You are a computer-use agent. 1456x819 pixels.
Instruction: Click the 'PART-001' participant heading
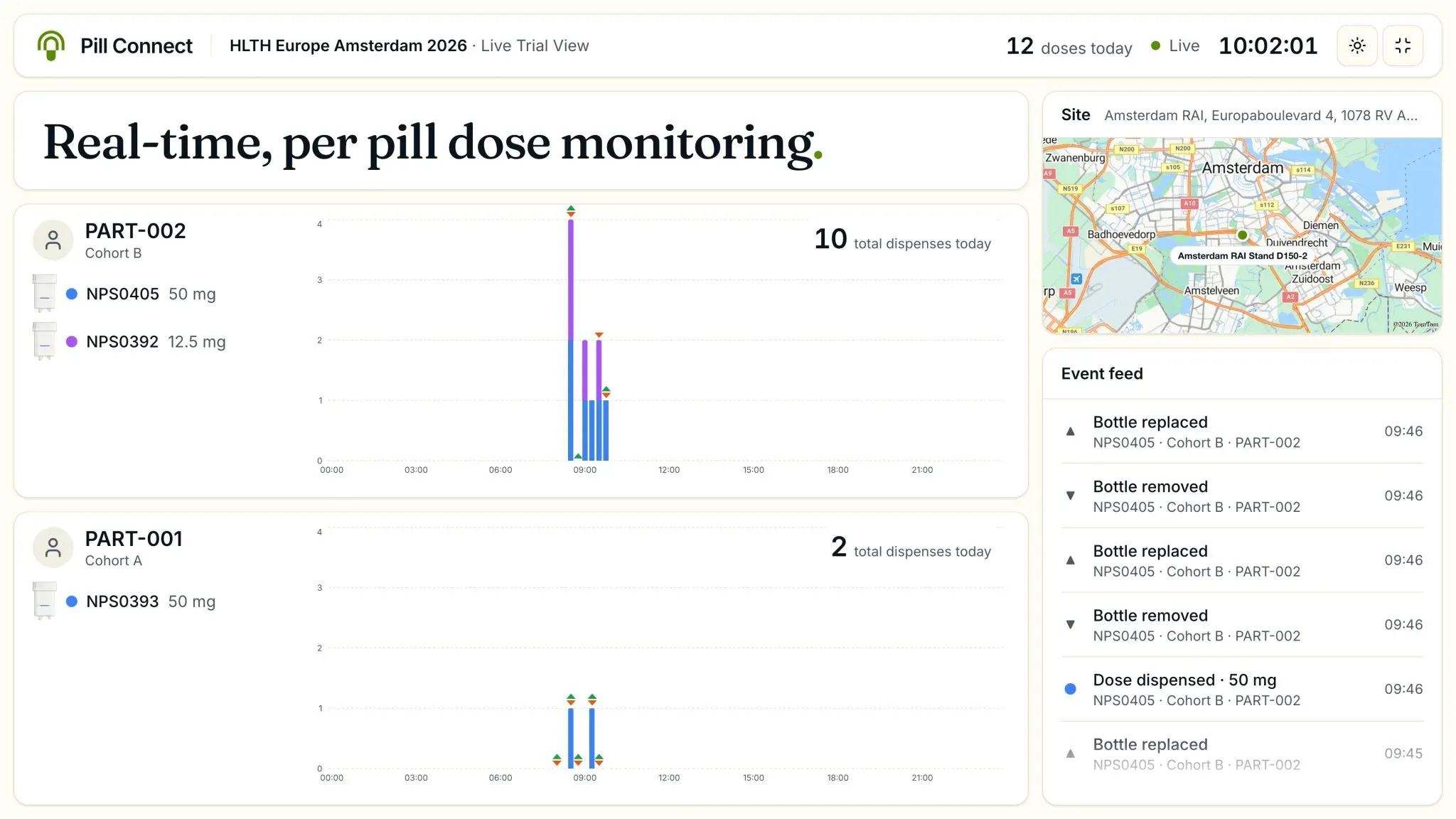tap(134, 539)
